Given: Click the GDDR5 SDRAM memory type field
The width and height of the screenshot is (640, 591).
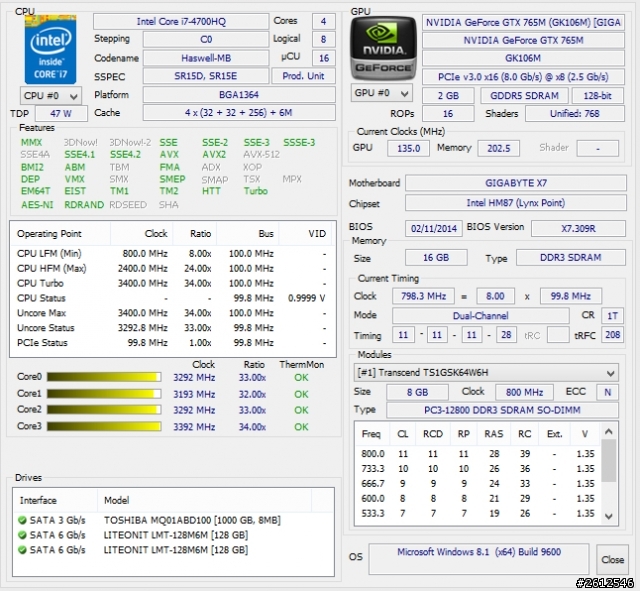Looking at the screenshot, I should pyautogui.click(x=524, y=96).
